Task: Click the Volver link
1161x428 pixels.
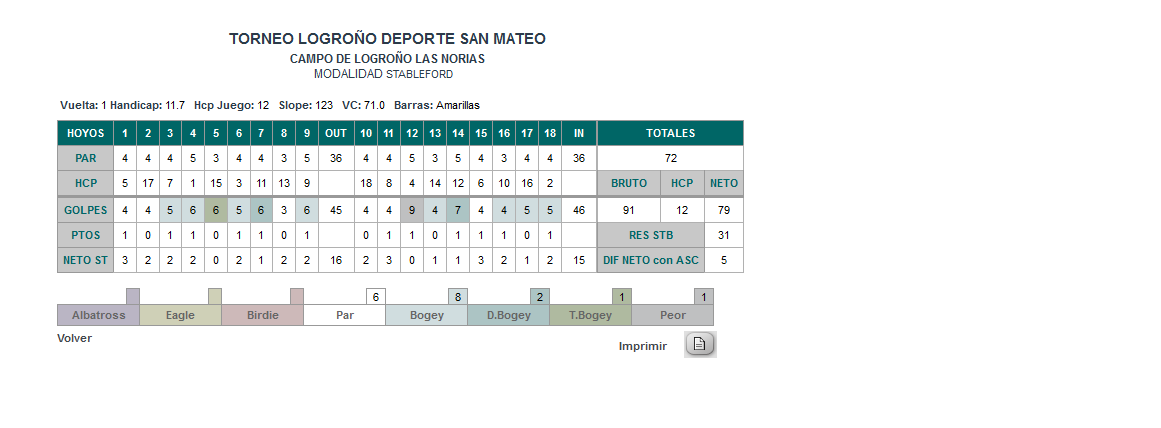Action: [x=75, y=338]
